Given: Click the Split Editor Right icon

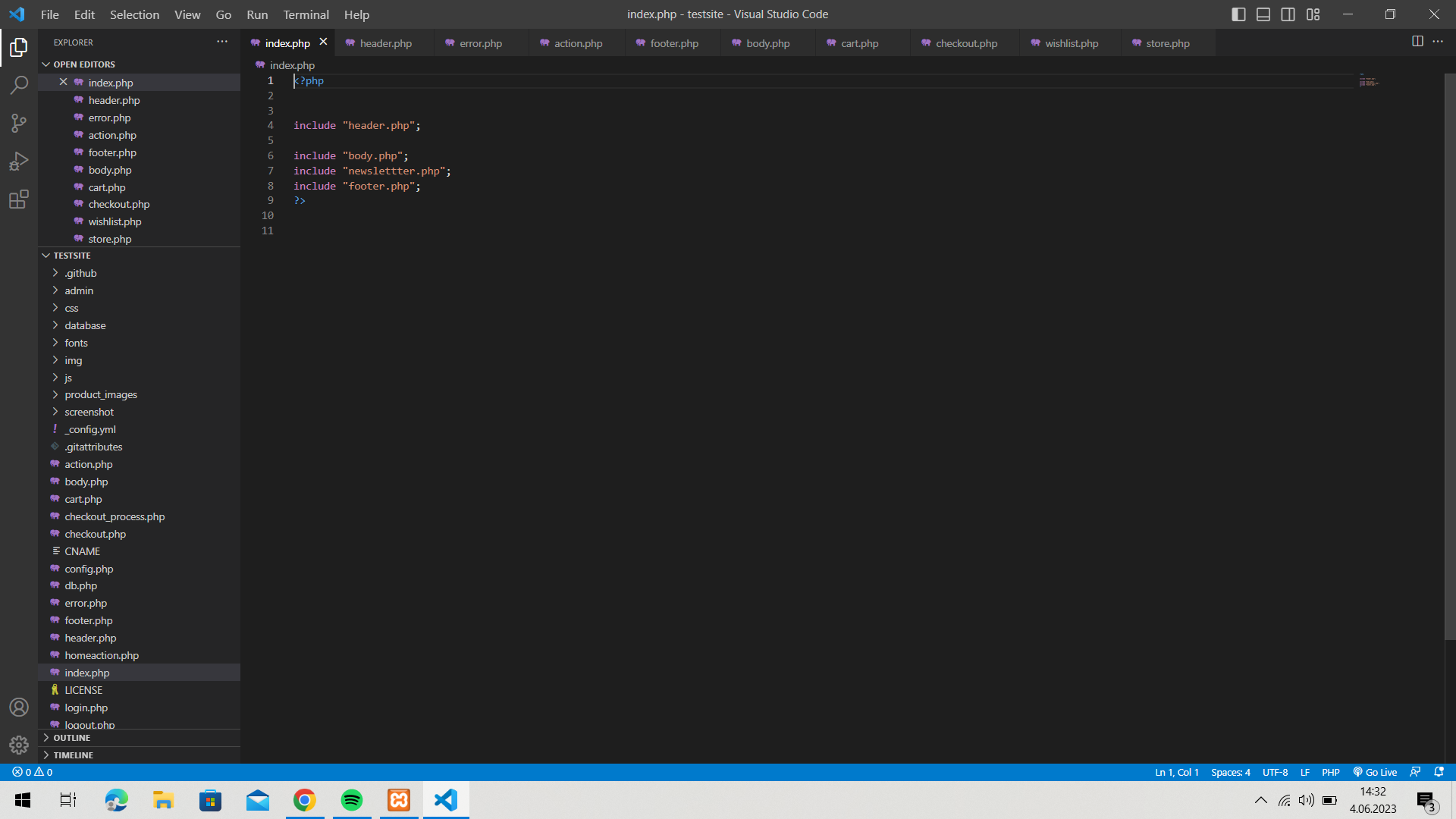Looking at the screenshot, I should tap(1417, 42).
